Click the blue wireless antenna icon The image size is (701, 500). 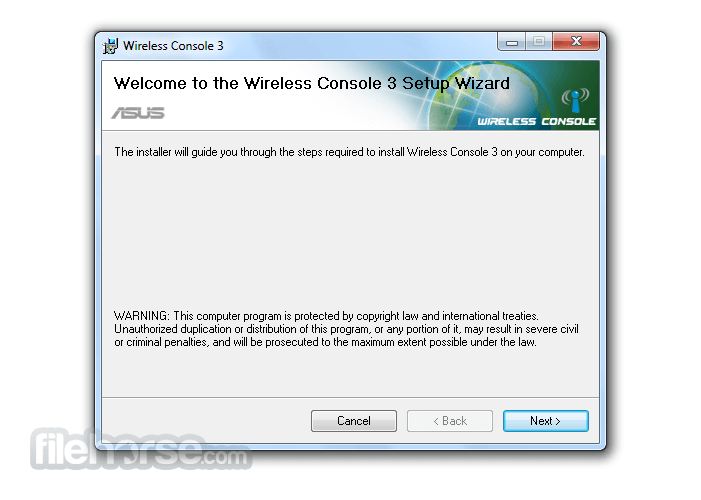click(575, 100)
